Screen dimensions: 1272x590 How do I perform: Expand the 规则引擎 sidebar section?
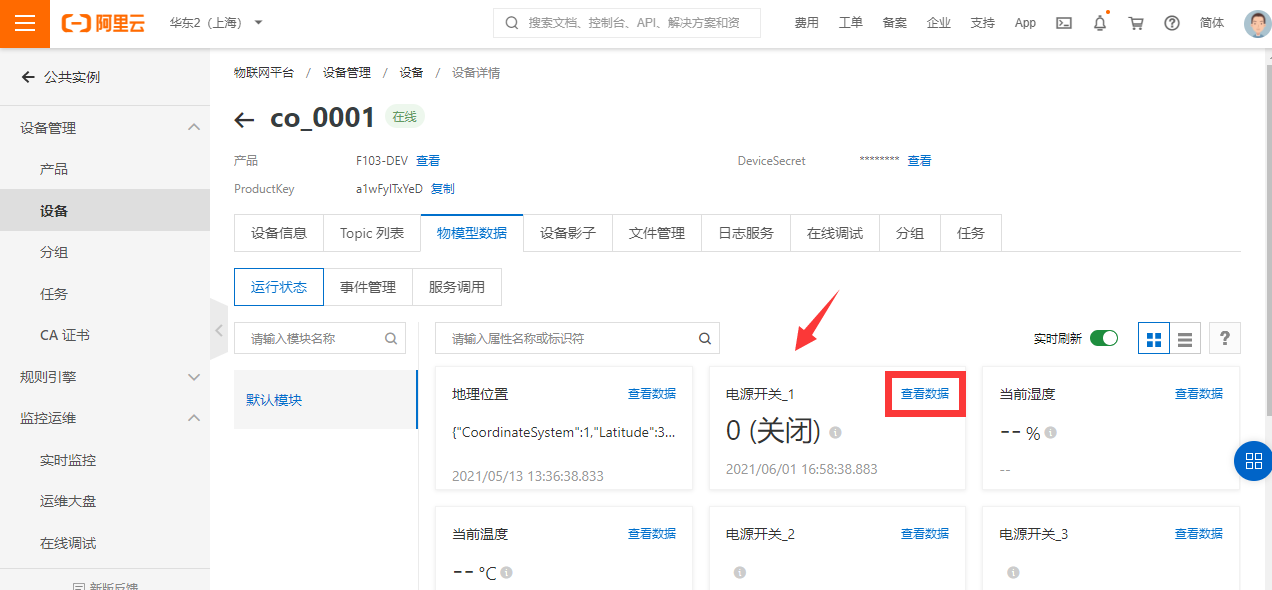coord(105,377)
